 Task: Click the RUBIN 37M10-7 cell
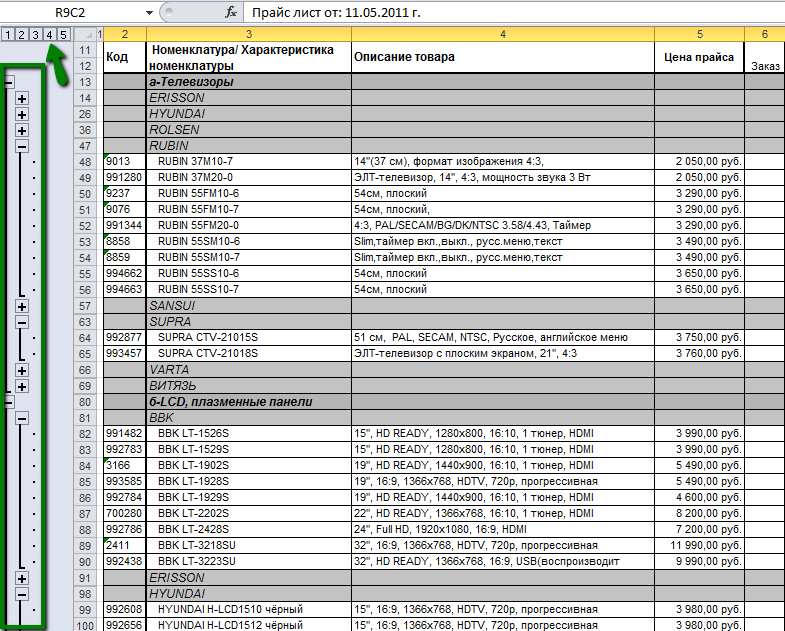(x=249, y=161)
